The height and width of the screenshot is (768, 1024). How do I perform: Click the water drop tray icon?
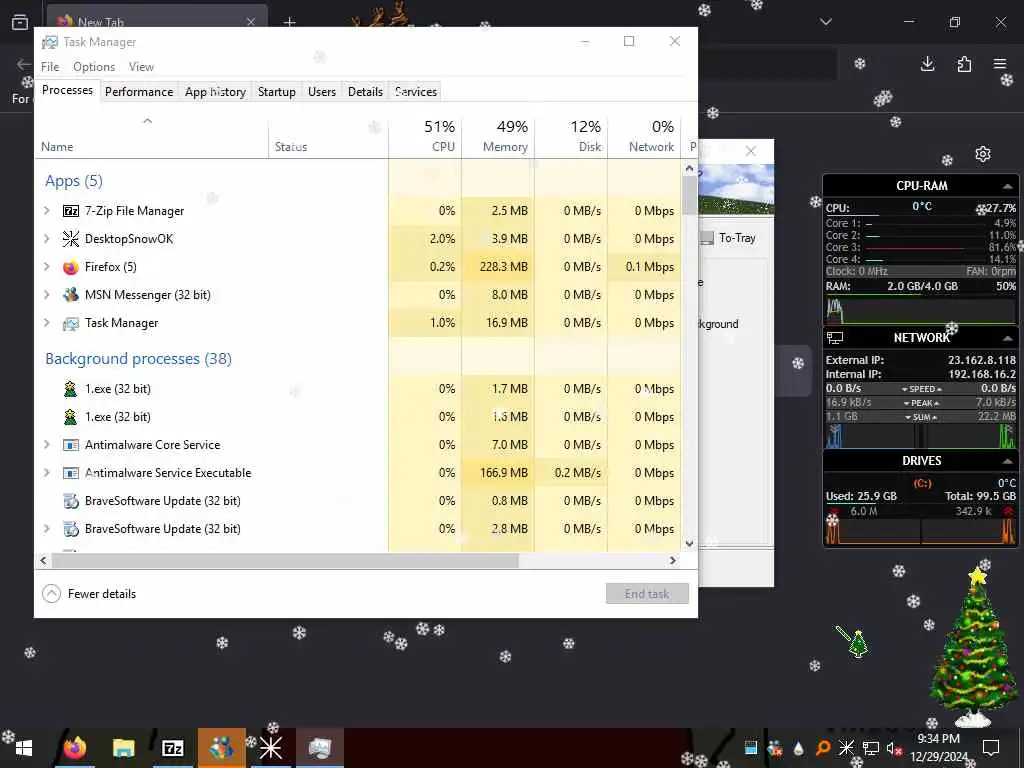point(799,748)
